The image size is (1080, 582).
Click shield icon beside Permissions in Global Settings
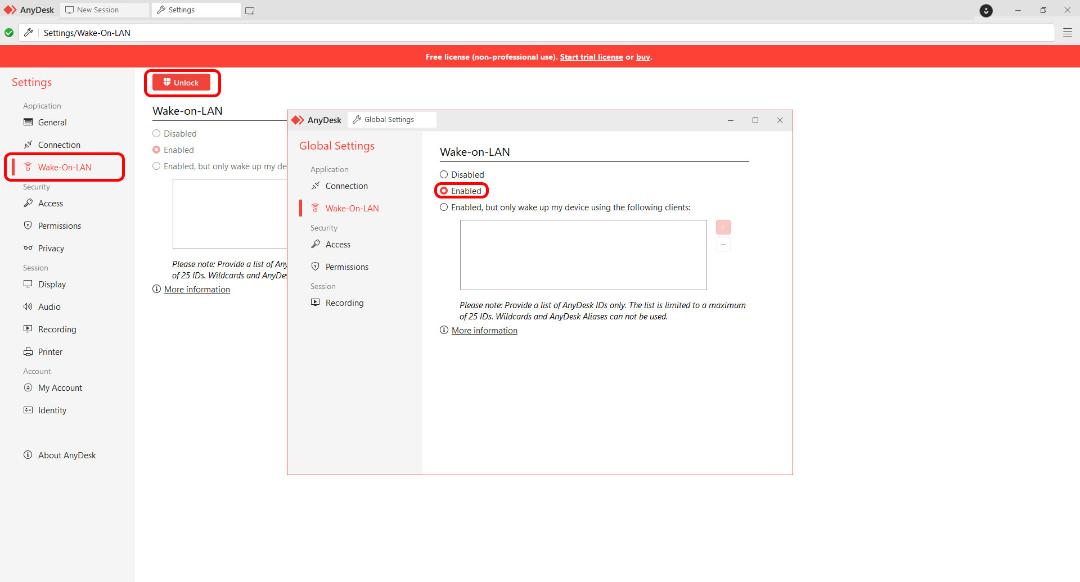tap(315, 267)
